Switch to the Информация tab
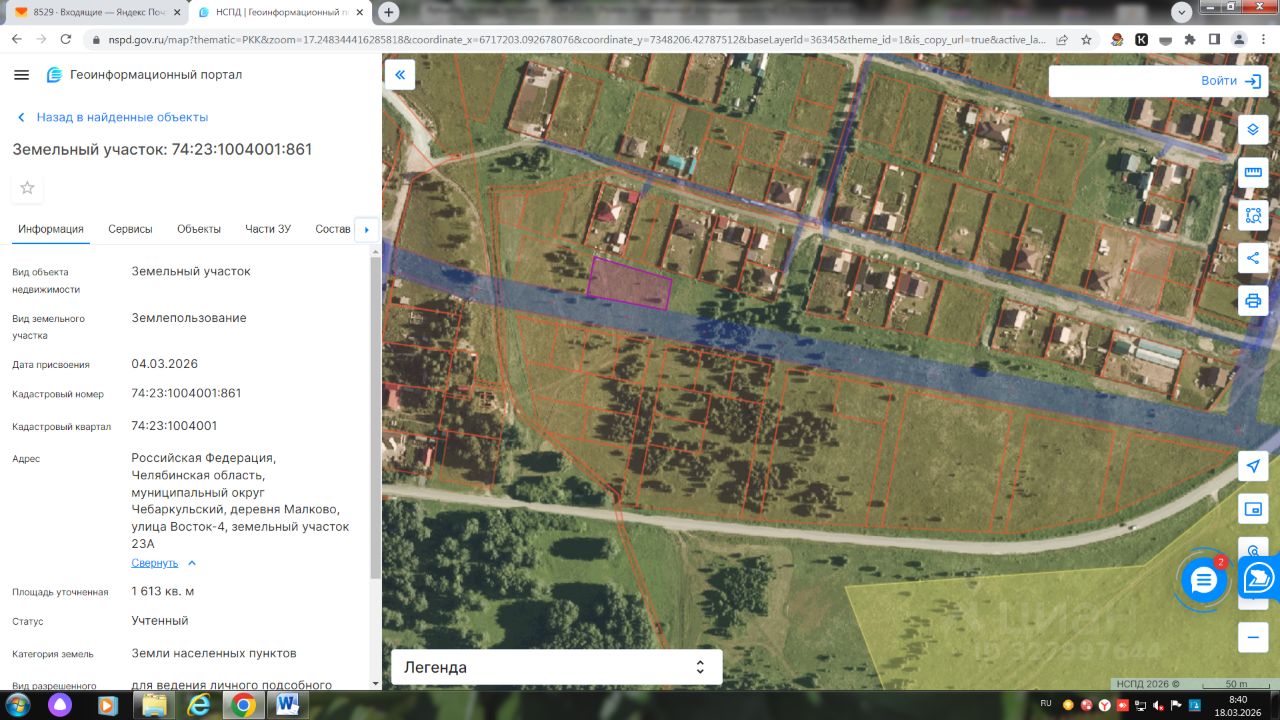The height and width of the screenshot is (720, 1280). click(51, 229)
